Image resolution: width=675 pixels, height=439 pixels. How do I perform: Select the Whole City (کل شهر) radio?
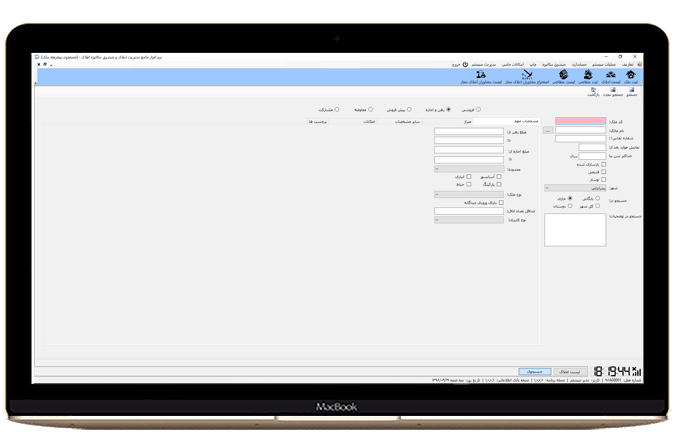(x=598, y=206)
